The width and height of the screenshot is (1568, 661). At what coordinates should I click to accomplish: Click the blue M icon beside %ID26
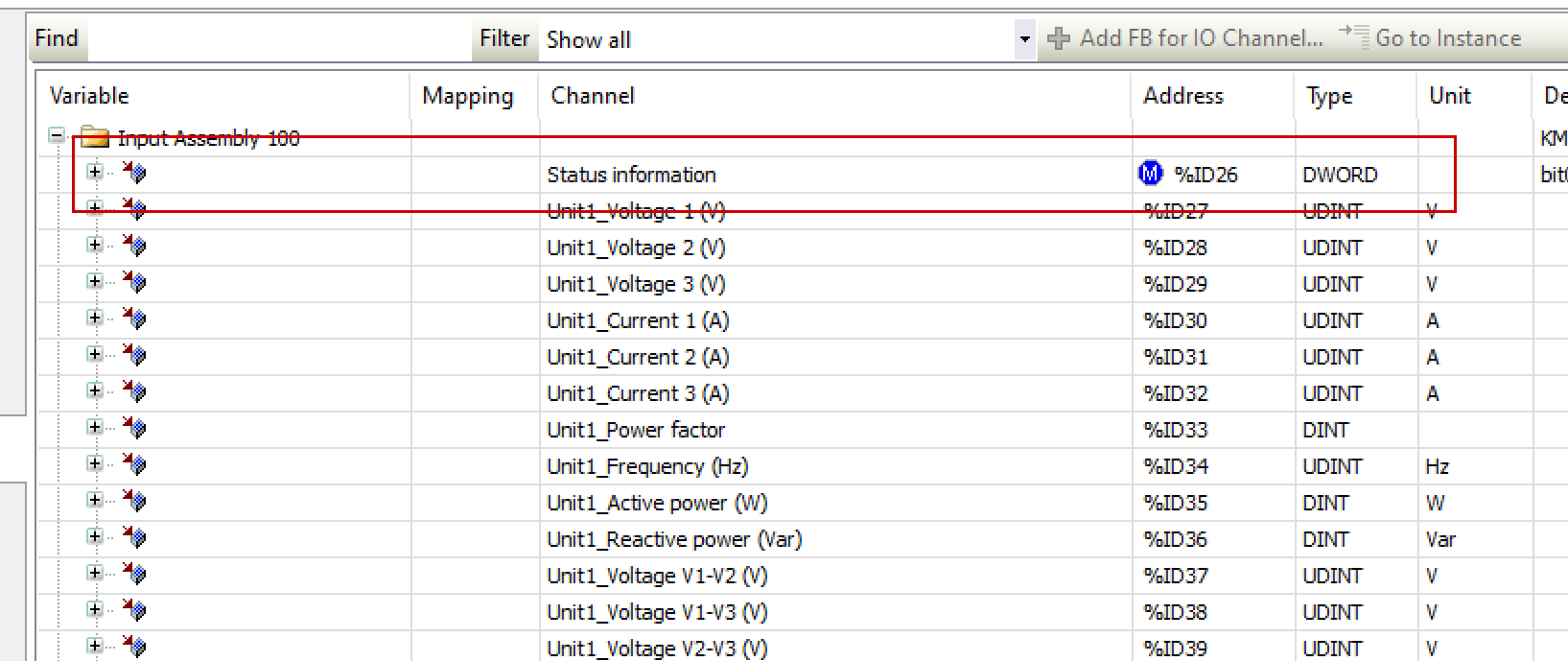(x=1149, y=174)
